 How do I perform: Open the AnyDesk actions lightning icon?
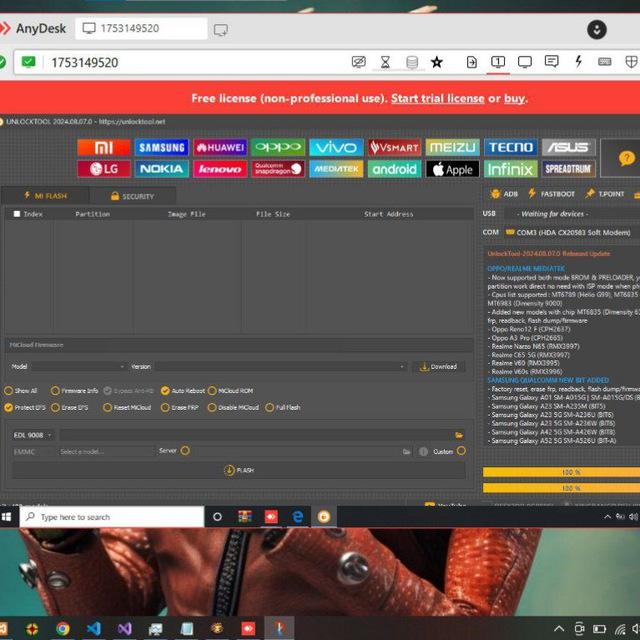(x=578, y=62)
